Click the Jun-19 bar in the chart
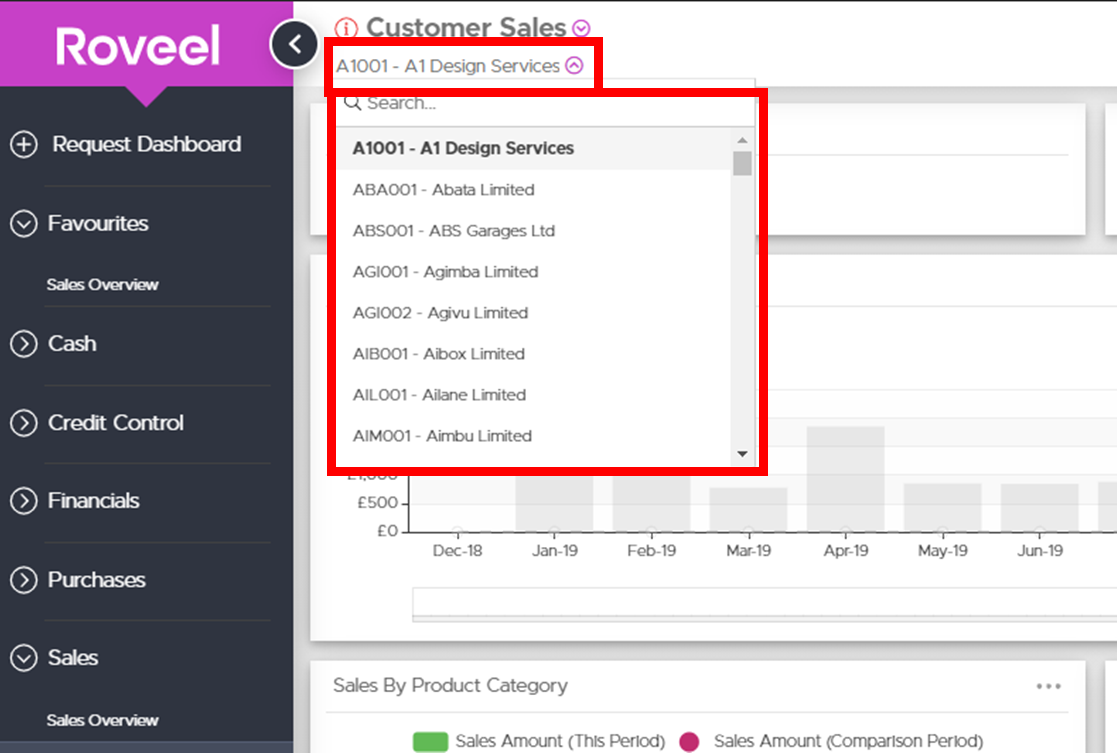Viewport: 1117px width, 753px height. coord(1039,507)
